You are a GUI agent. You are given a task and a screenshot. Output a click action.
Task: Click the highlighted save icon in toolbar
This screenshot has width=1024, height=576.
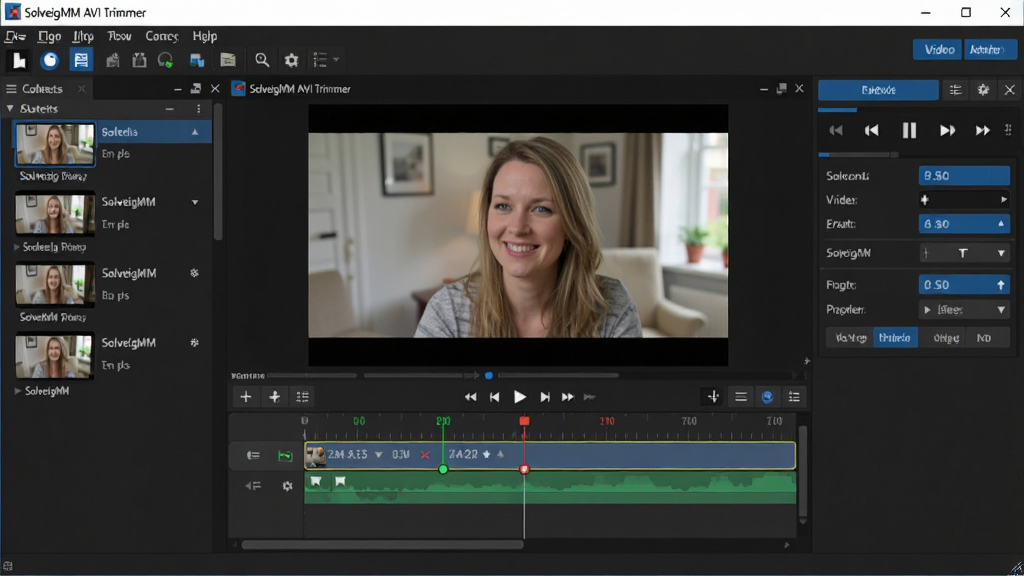tap(81, 60)
